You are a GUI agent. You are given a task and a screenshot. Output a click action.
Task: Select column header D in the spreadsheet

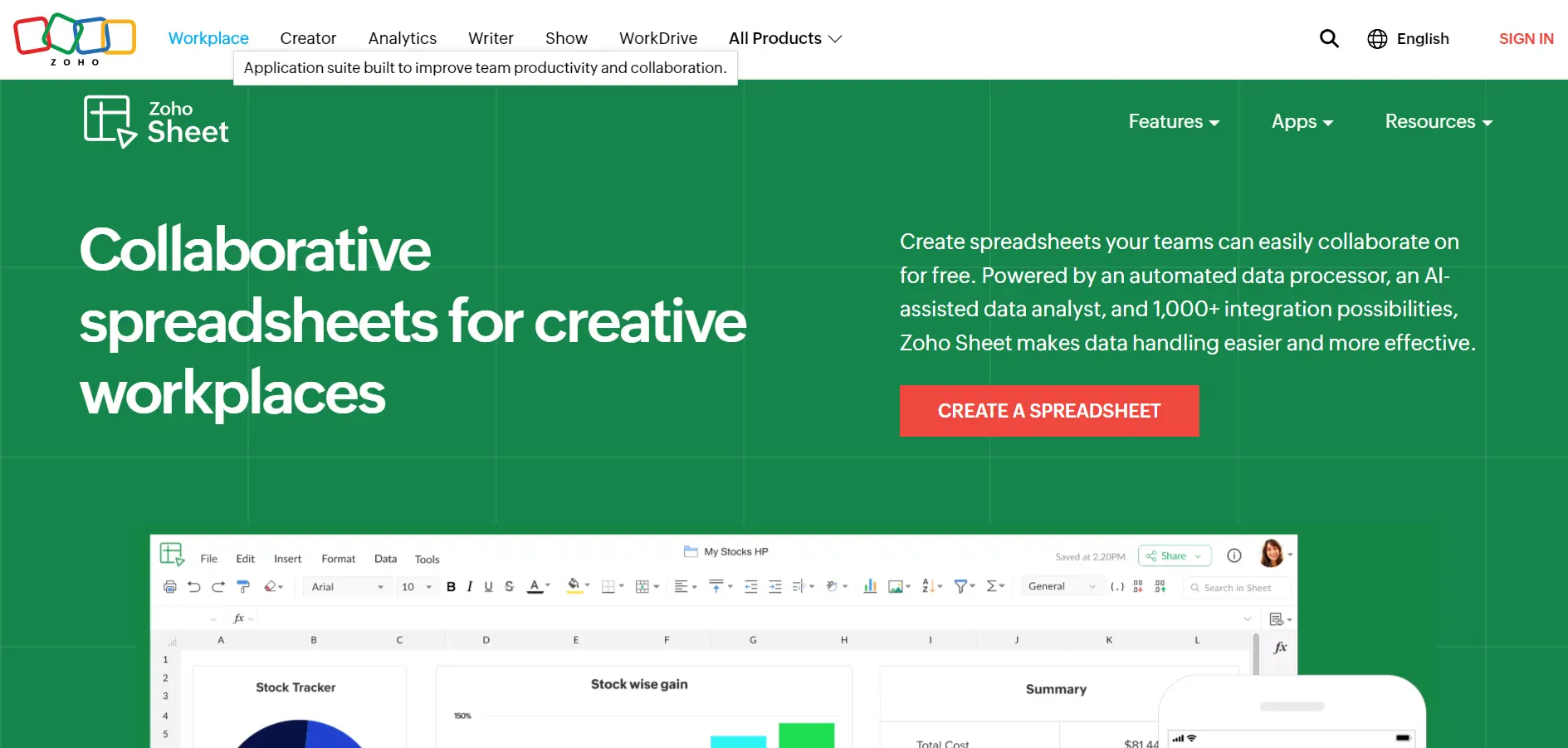pyautogui.click(x=486, y=640)
